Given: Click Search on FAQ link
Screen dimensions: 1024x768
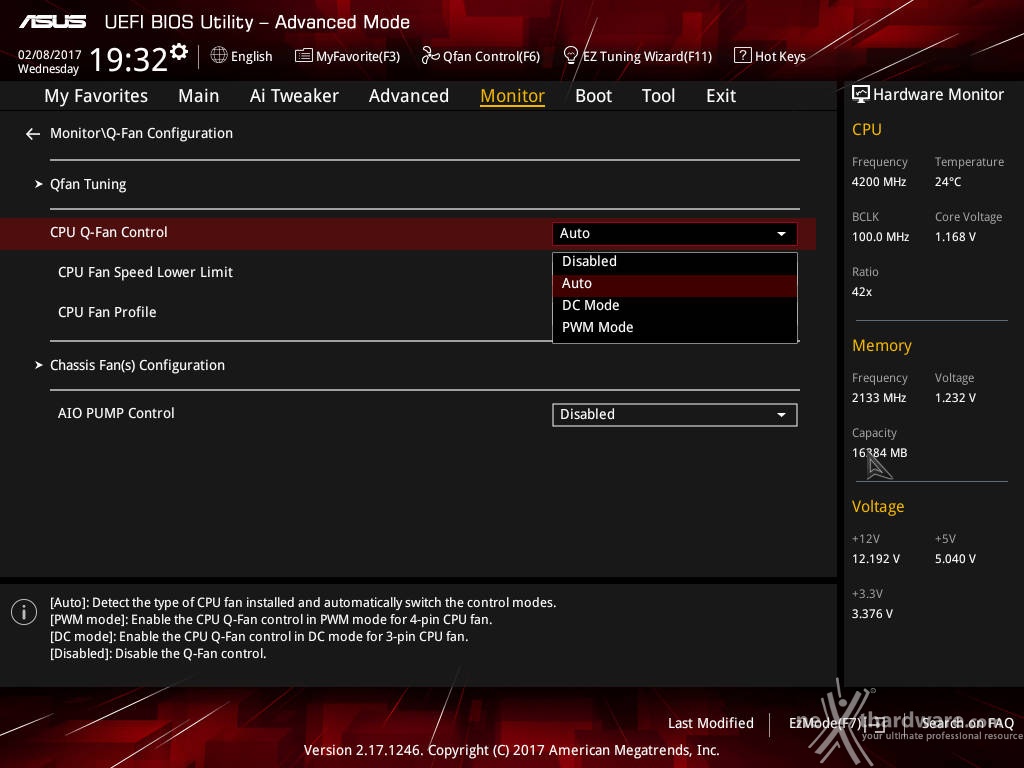Looking at the screenshot, I should (x=967, y=723).
